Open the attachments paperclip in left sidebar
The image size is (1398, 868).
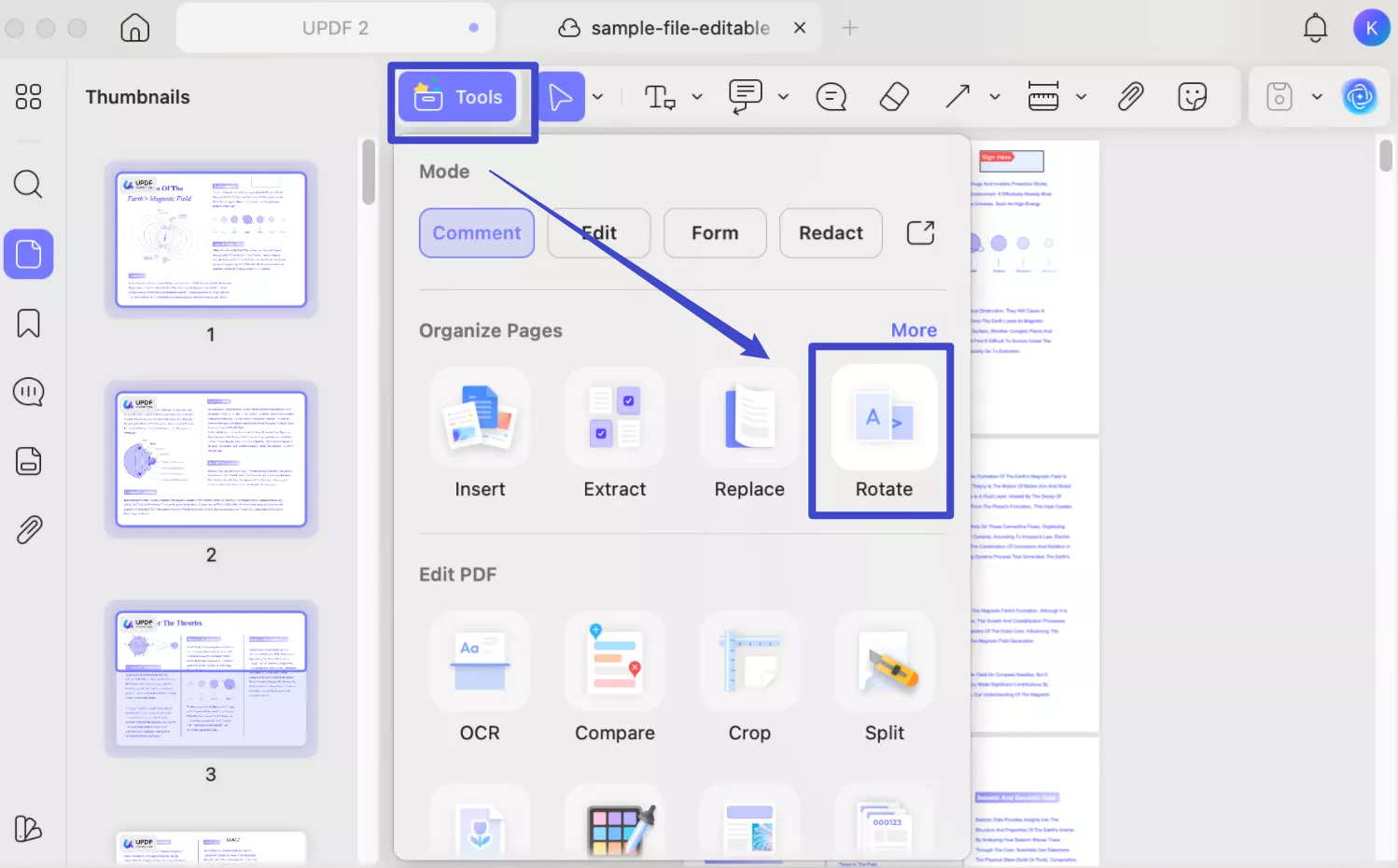[29, 530]
